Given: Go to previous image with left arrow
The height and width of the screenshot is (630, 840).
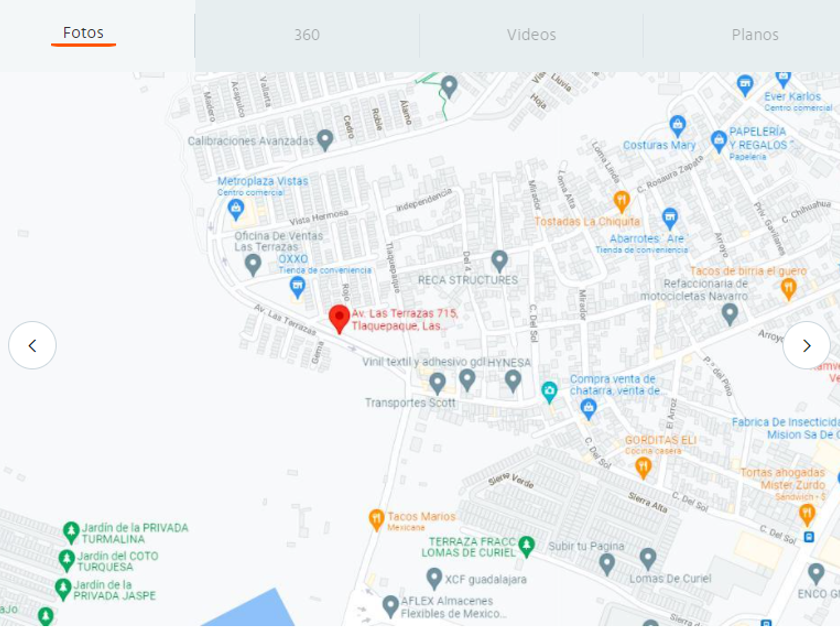Looking at the screenshot, I should click(x=32, y=346).
